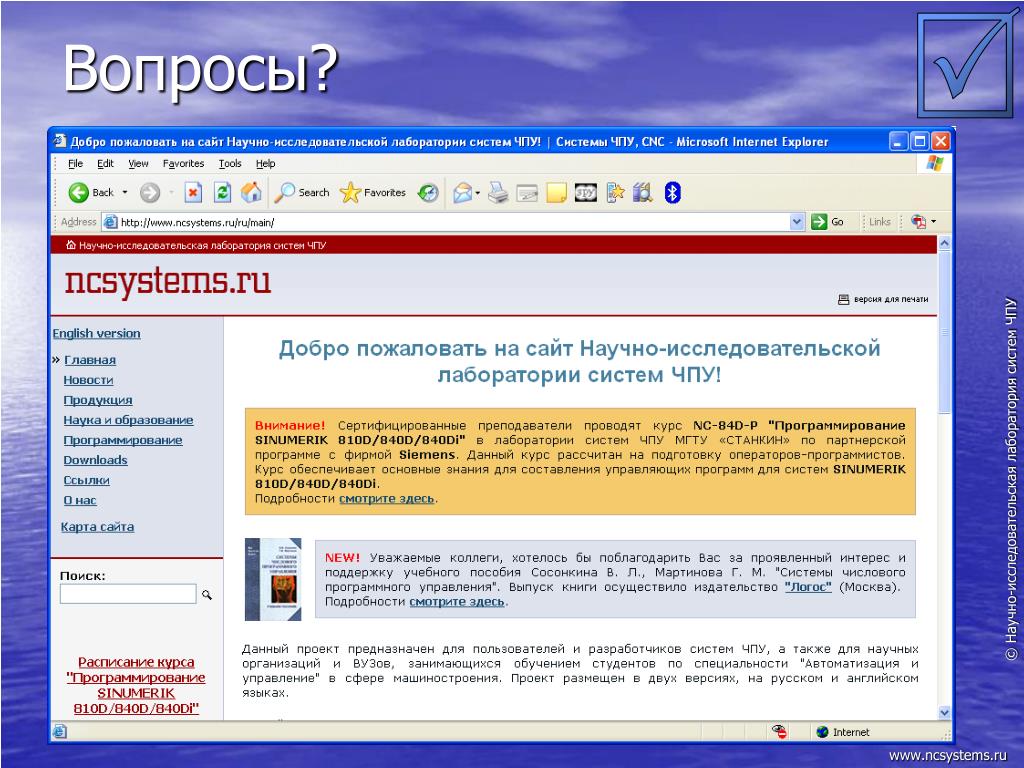Click the book cover thumbnail

pos(273,579)
